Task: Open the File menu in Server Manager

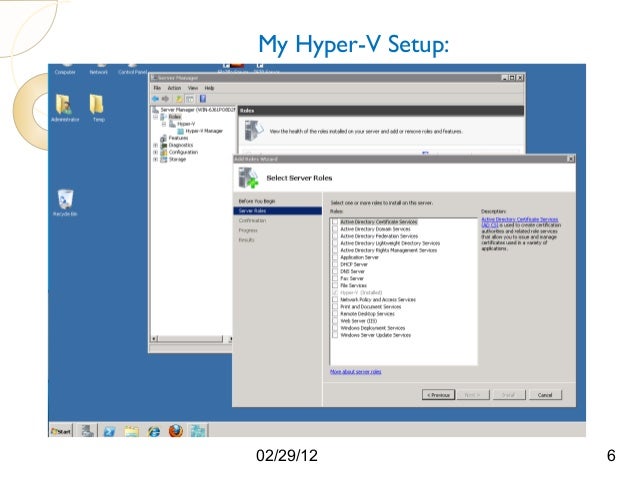Action: [157, 88]
